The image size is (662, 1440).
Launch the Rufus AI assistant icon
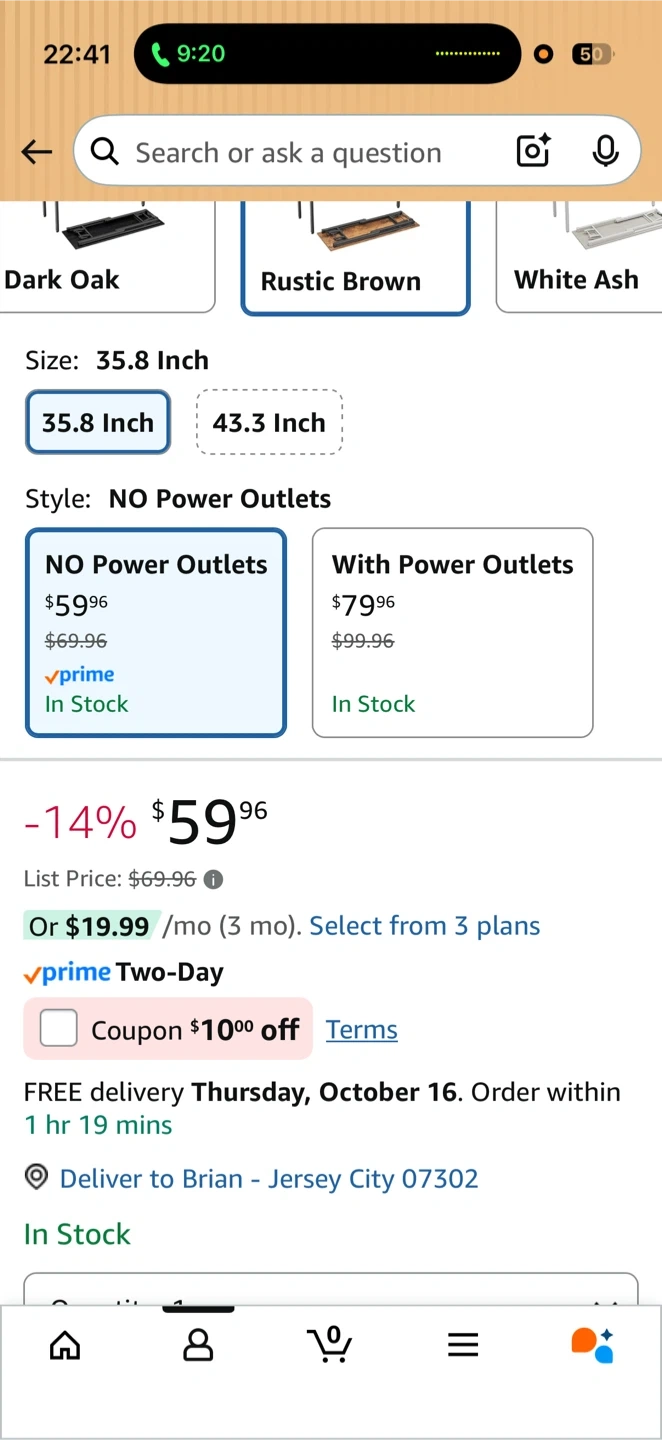tap(592, 1345)
